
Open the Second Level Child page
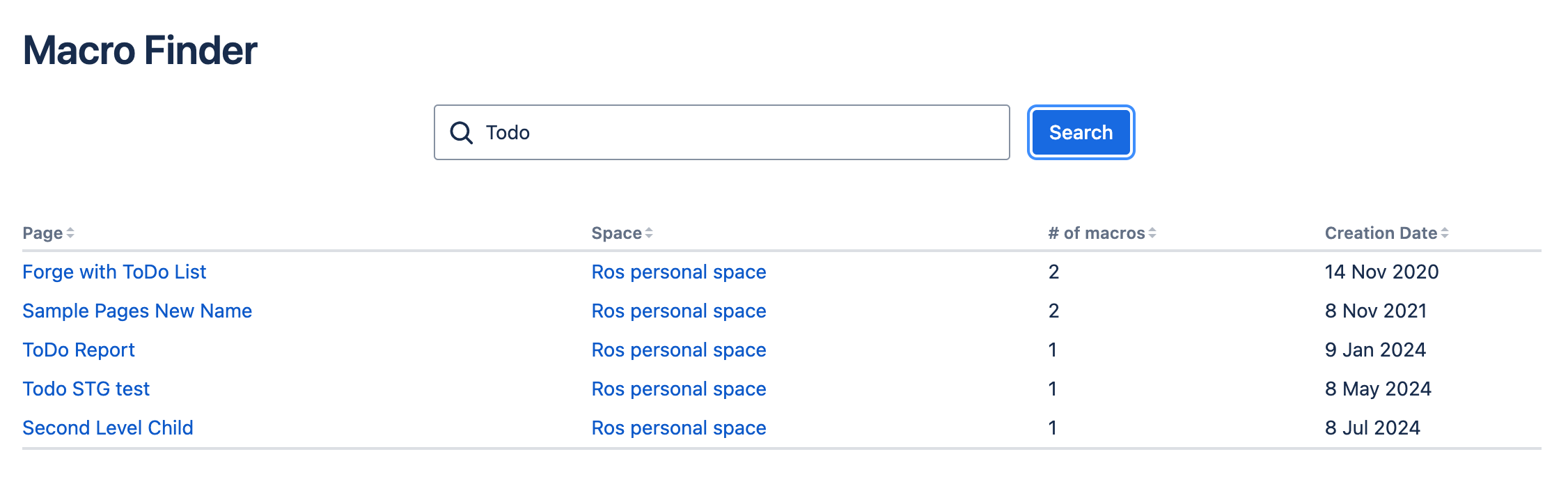[109, 428]
